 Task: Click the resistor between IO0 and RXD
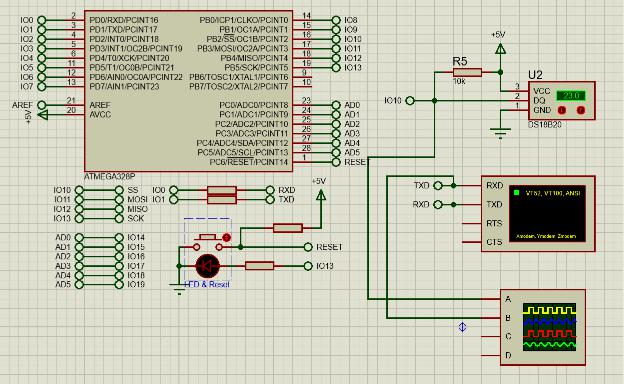[222, 190]
